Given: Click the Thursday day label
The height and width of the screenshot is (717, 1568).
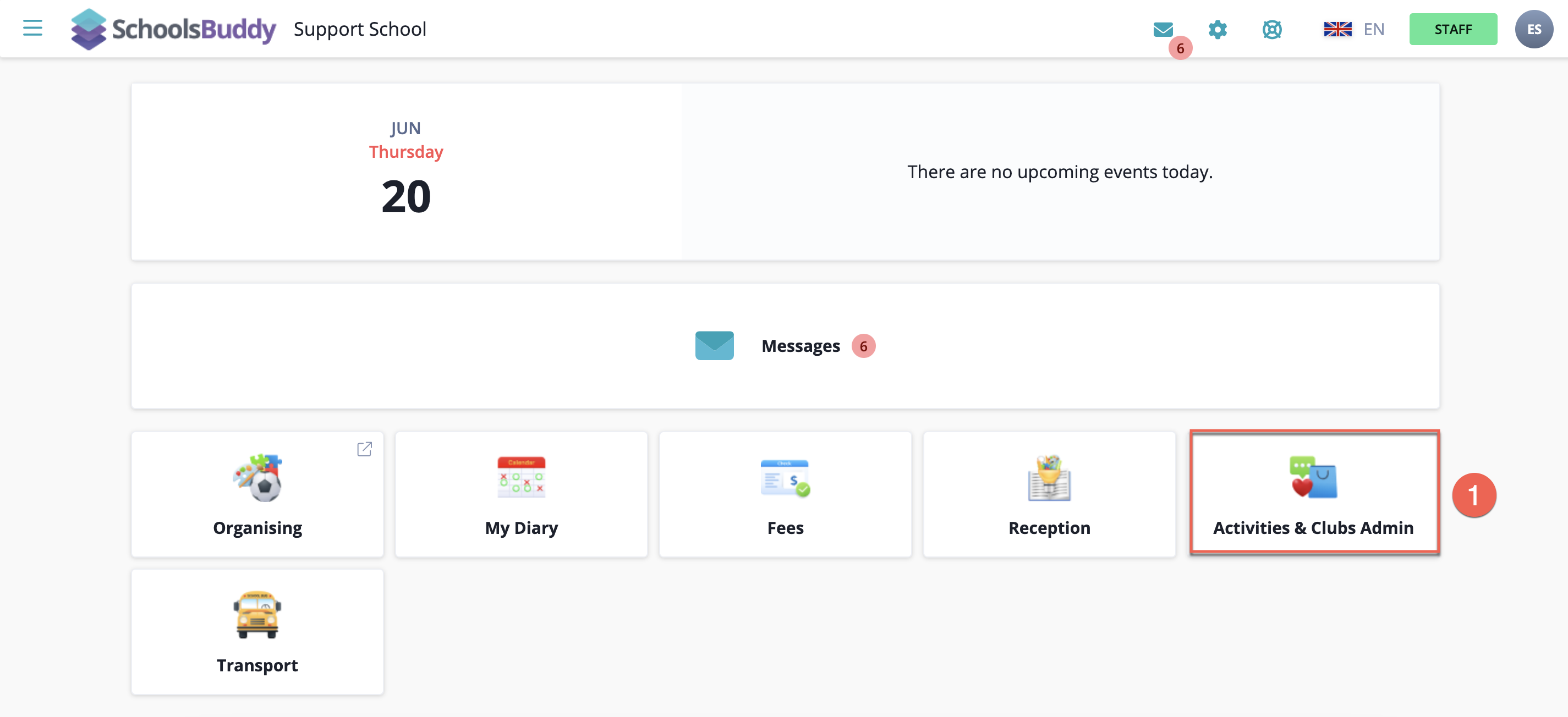Looking at the screenshot, I should pyautogui.click(x=406, y=151).
